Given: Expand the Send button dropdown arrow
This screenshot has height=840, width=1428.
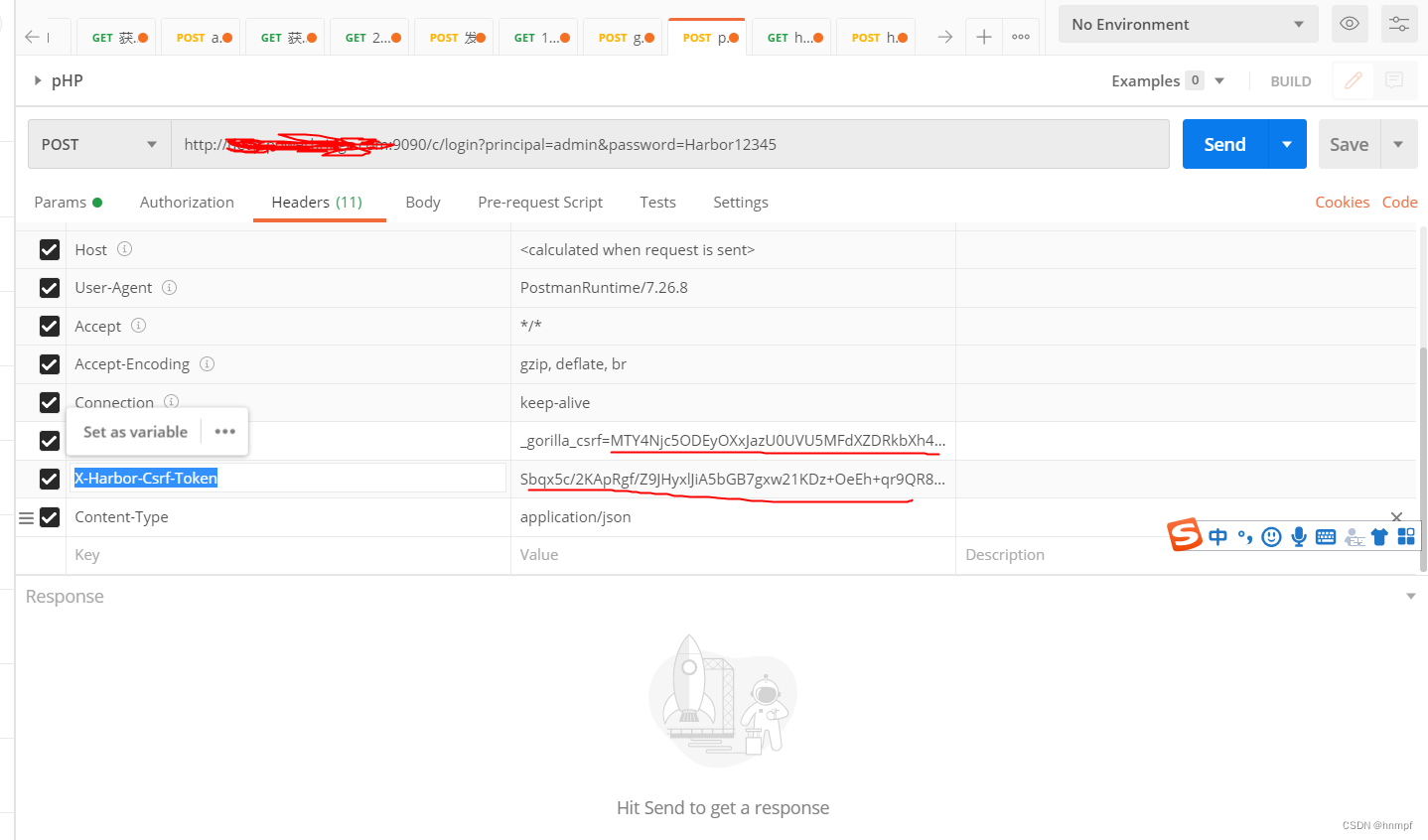Looking at the screenshot, I should tap(1287, 143).
